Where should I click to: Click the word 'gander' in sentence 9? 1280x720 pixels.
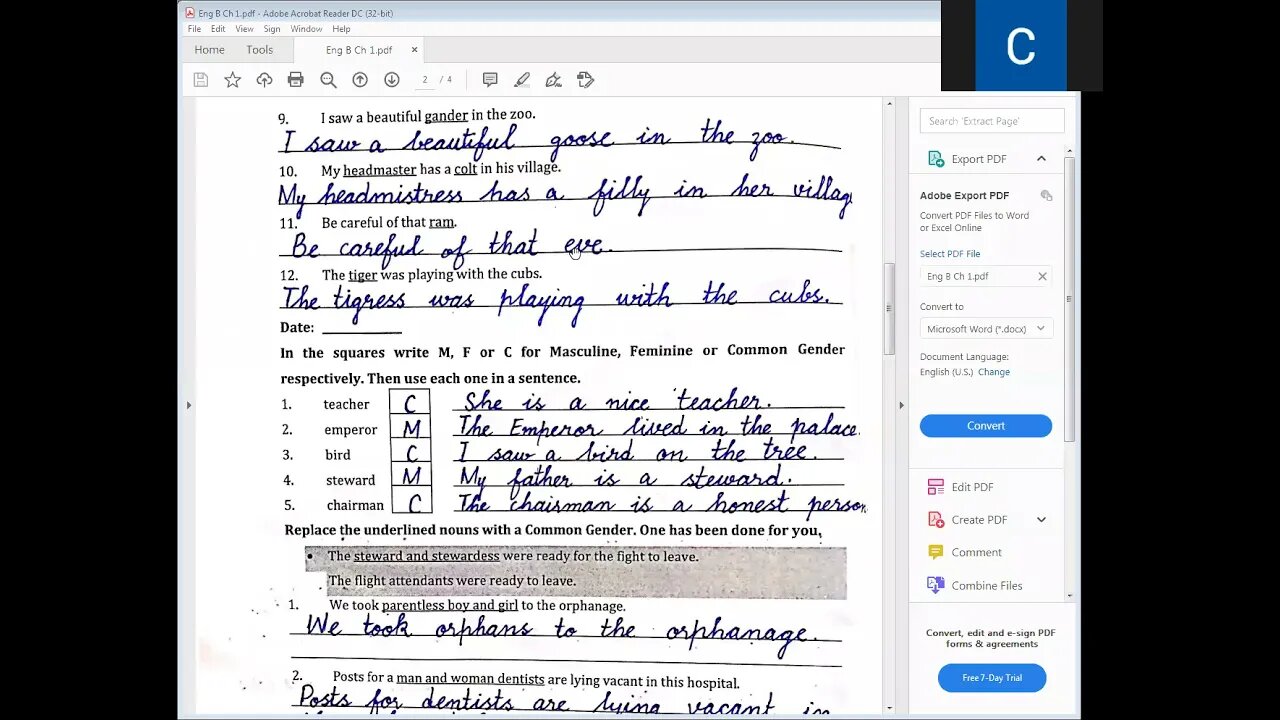pos(446,116)
